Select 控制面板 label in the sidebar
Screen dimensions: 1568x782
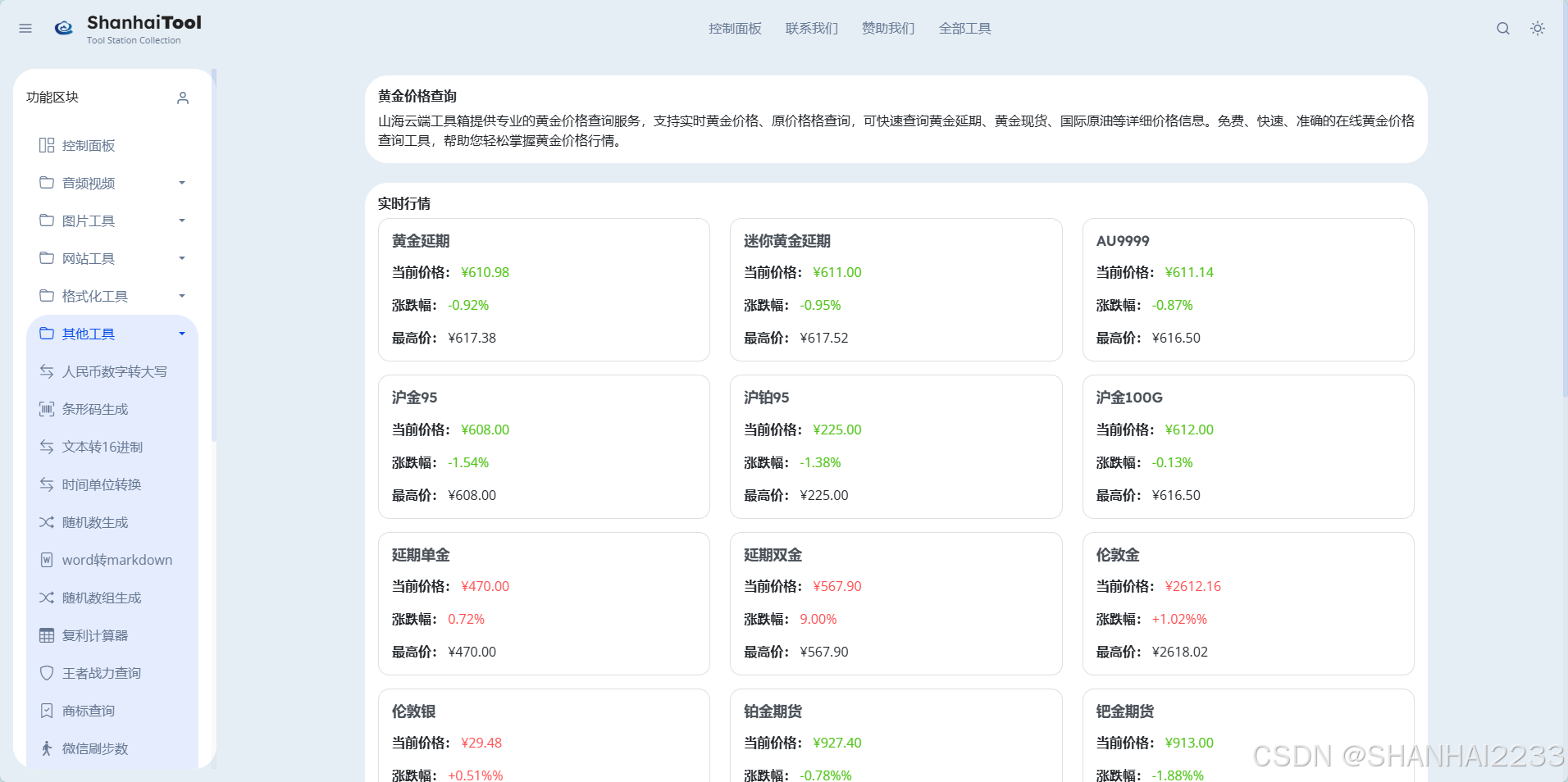(x=89, y=146)
